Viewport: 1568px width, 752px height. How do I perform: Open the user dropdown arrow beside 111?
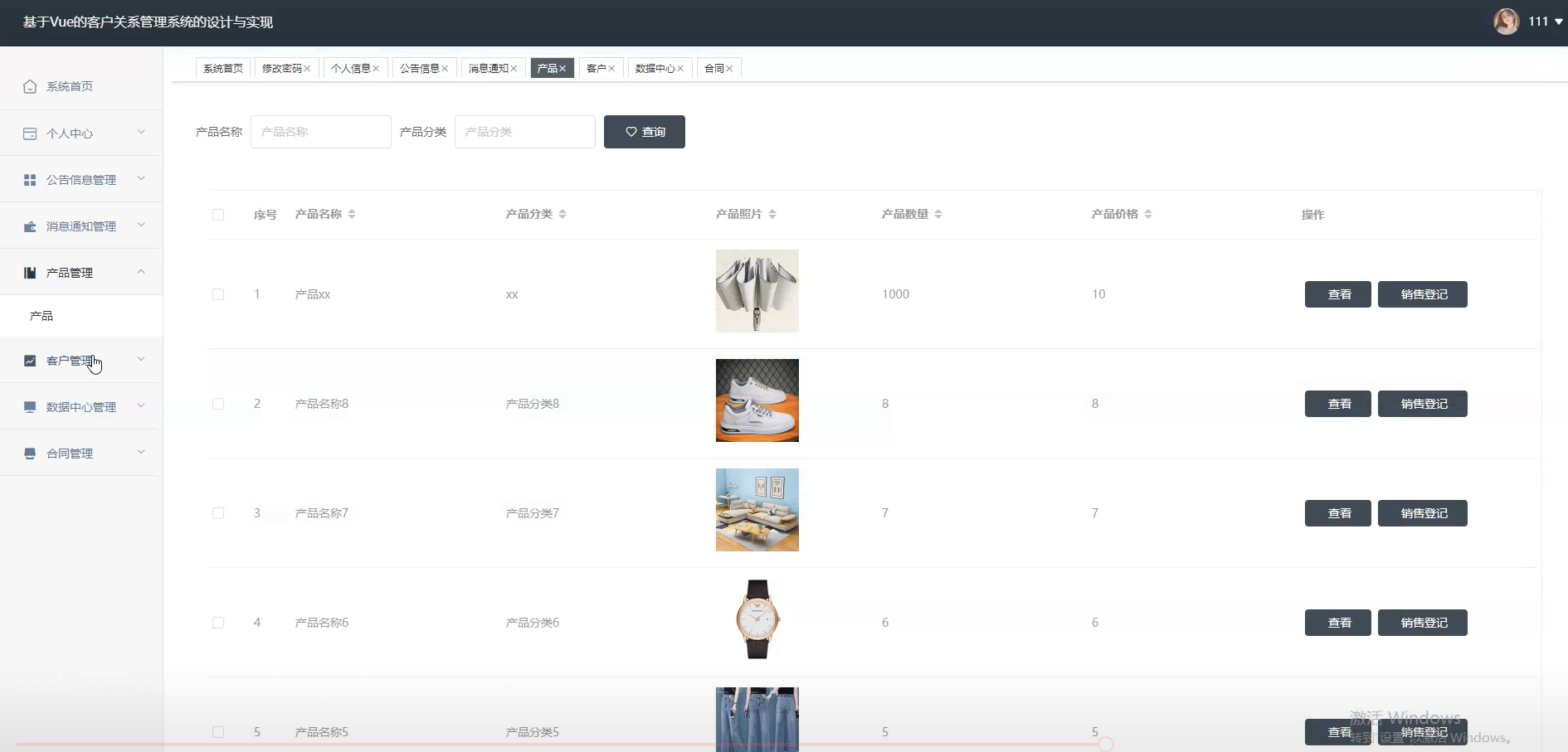click(1559, 22)
